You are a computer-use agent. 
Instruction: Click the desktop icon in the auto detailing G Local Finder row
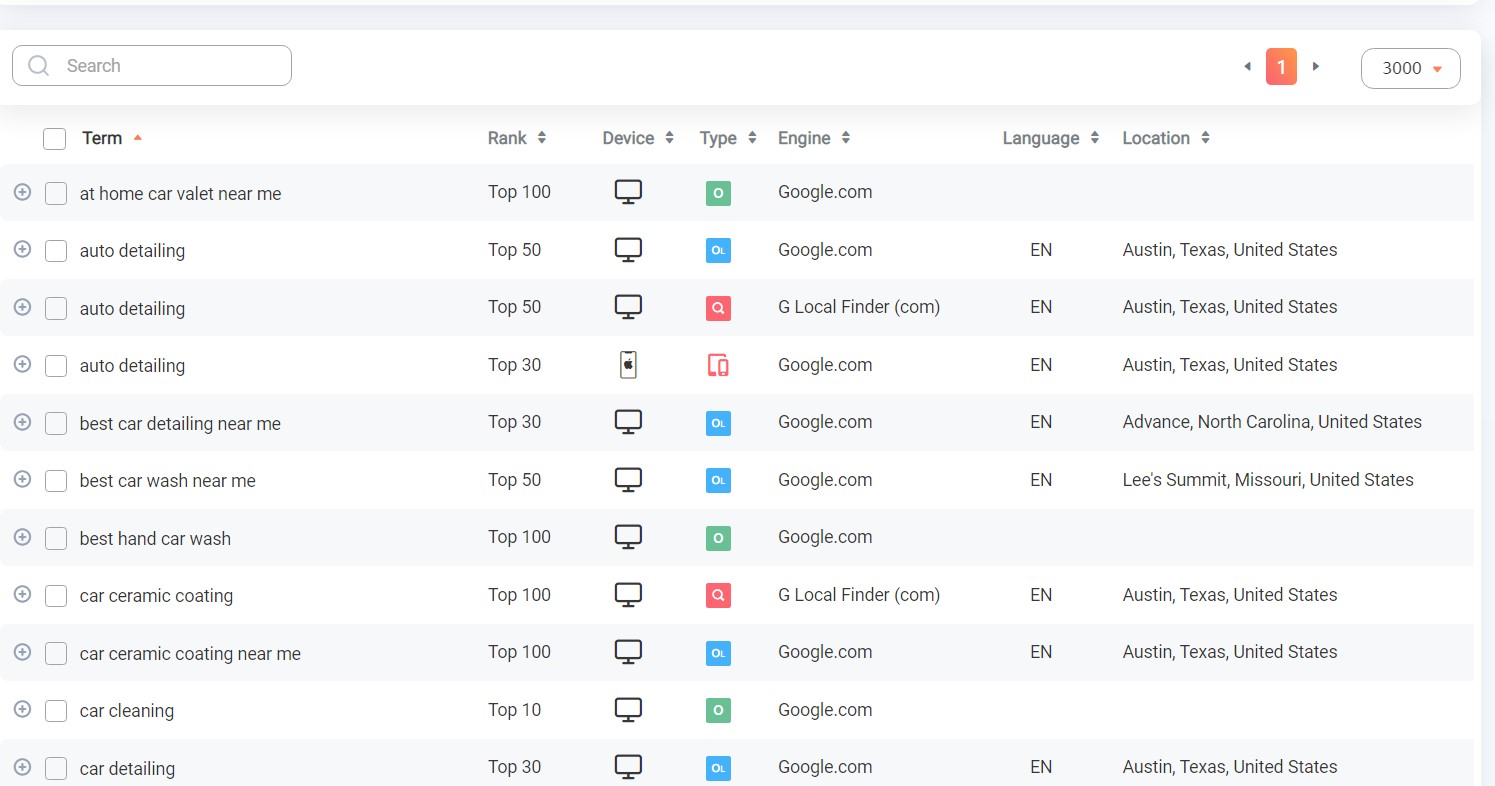click(x=628, y=307)
